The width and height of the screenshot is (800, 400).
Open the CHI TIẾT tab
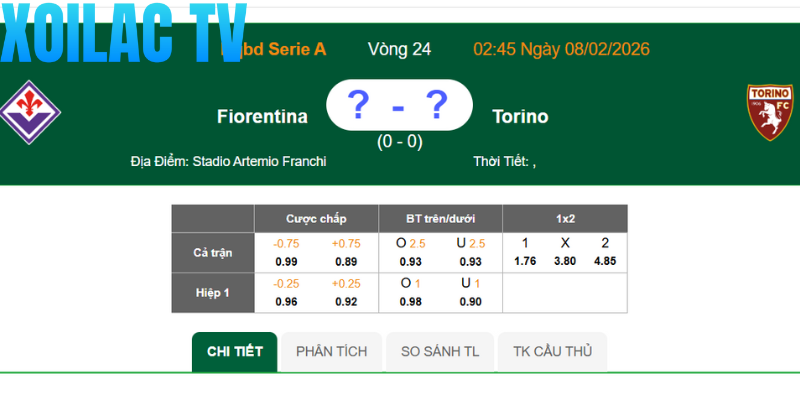pos(235,351)
